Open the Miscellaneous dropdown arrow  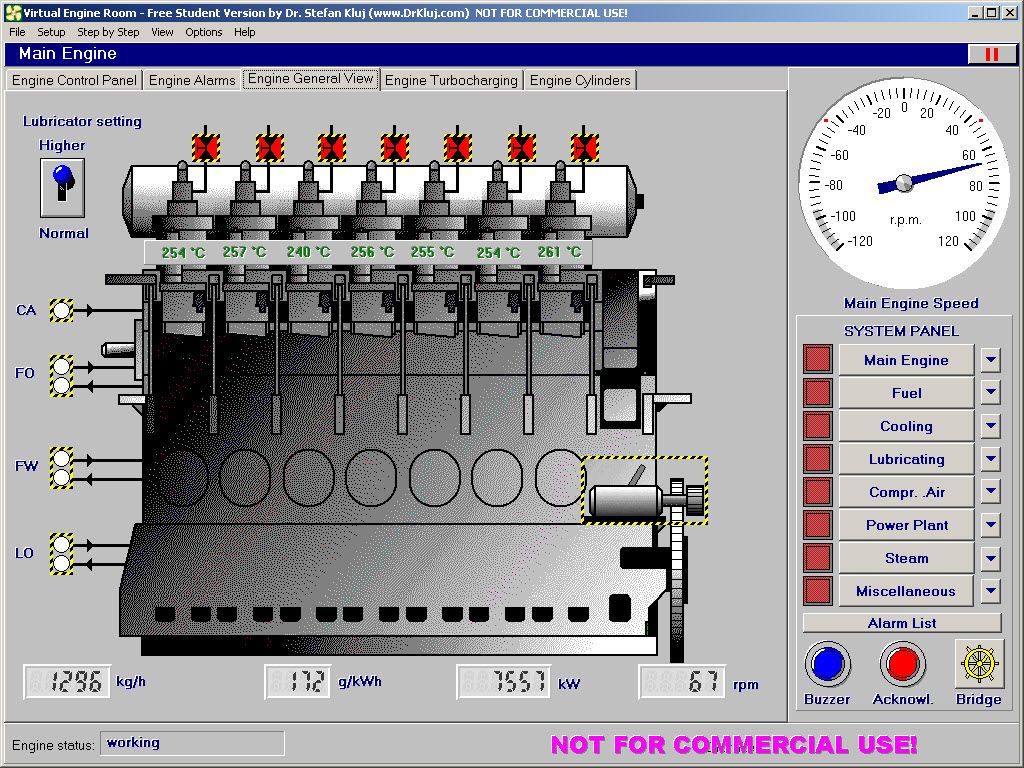(990, 591)
